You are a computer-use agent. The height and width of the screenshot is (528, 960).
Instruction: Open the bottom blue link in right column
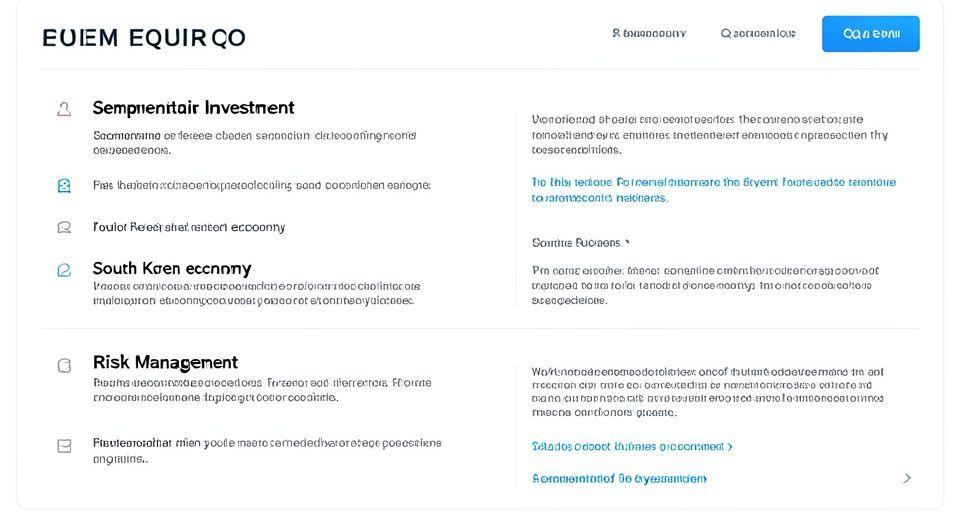619,478
